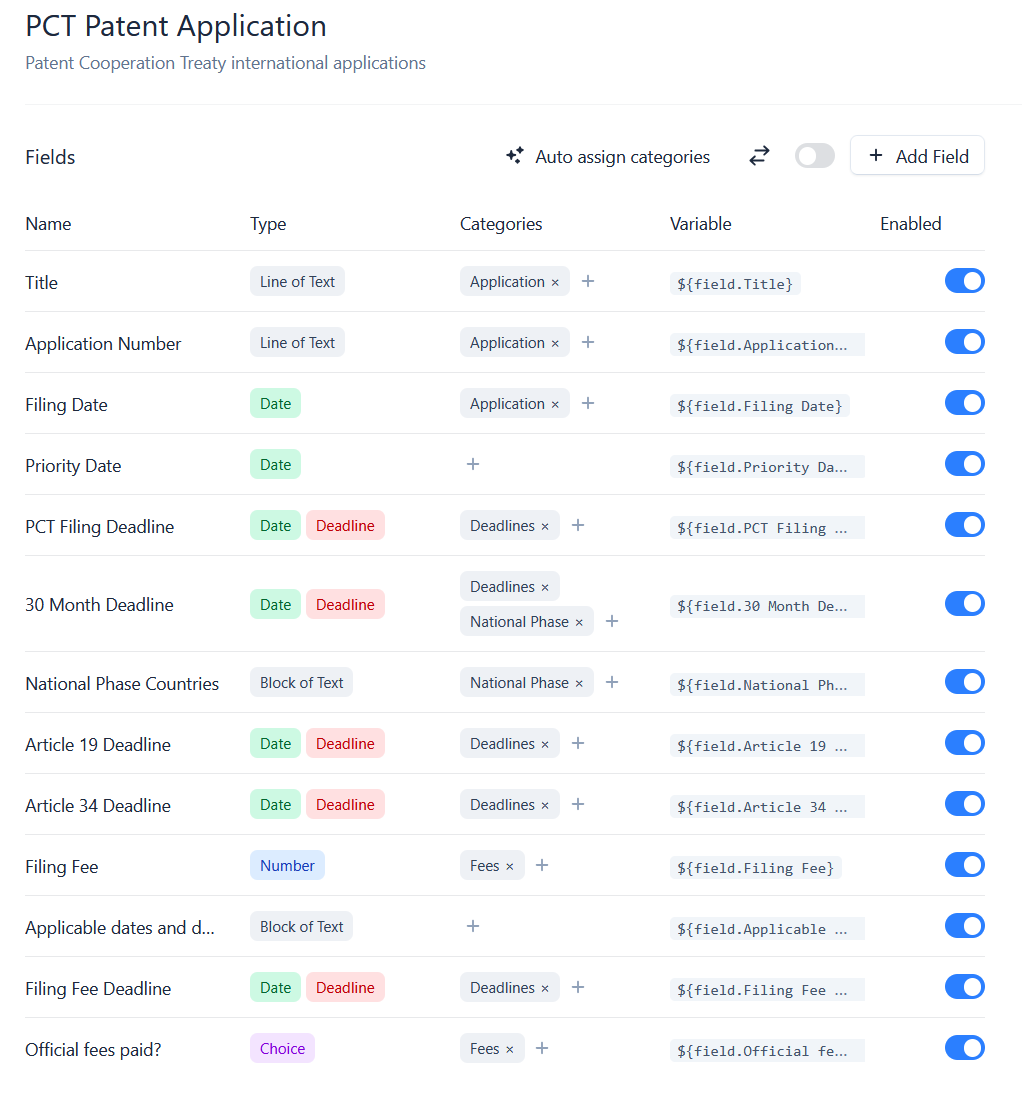1022x1102 pixels.
Task: Click the Date tag on Priority Date row
Action: point(276,465)
